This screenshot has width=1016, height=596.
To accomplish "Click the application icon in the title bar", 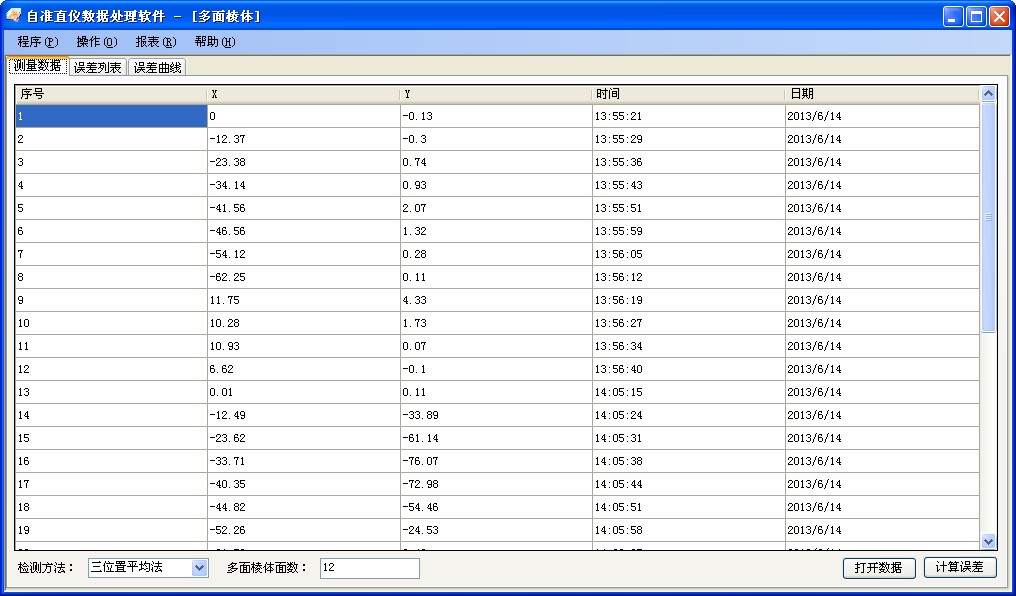I will point(12,15).
